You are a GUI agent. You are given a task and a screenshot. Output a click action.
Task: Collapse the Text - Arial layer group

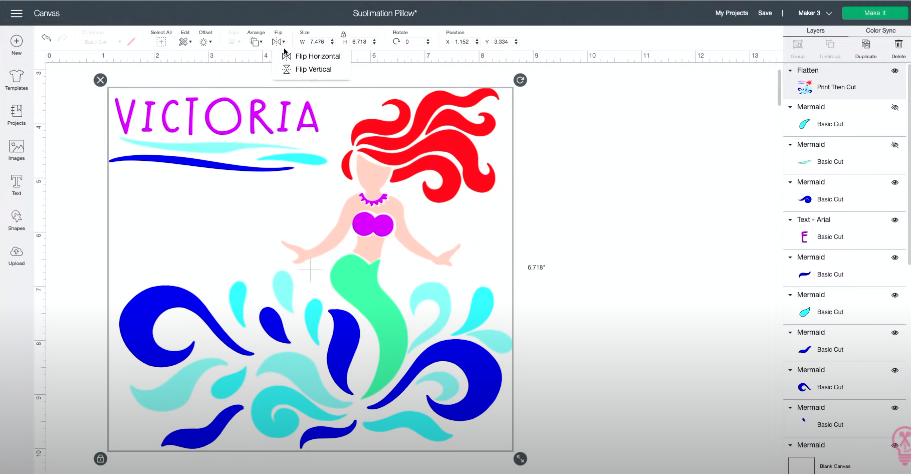(x=790, y=220)
